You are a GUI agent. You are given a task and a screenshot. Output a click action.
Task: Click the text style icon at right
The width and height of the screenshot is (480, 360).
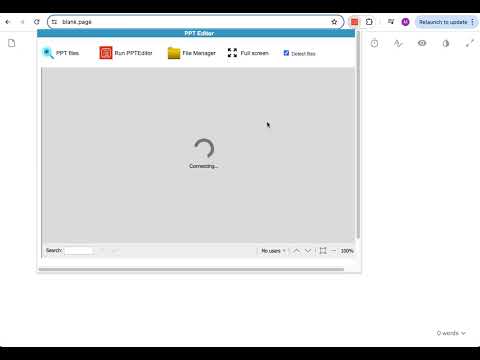pos(398,43)
